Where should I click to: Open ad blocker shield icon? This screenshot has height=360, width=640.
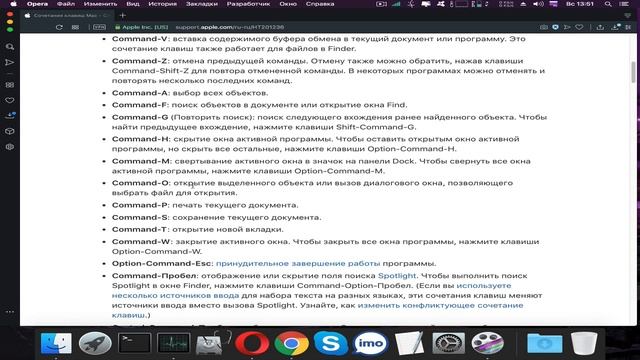click(x=556, y=27)
